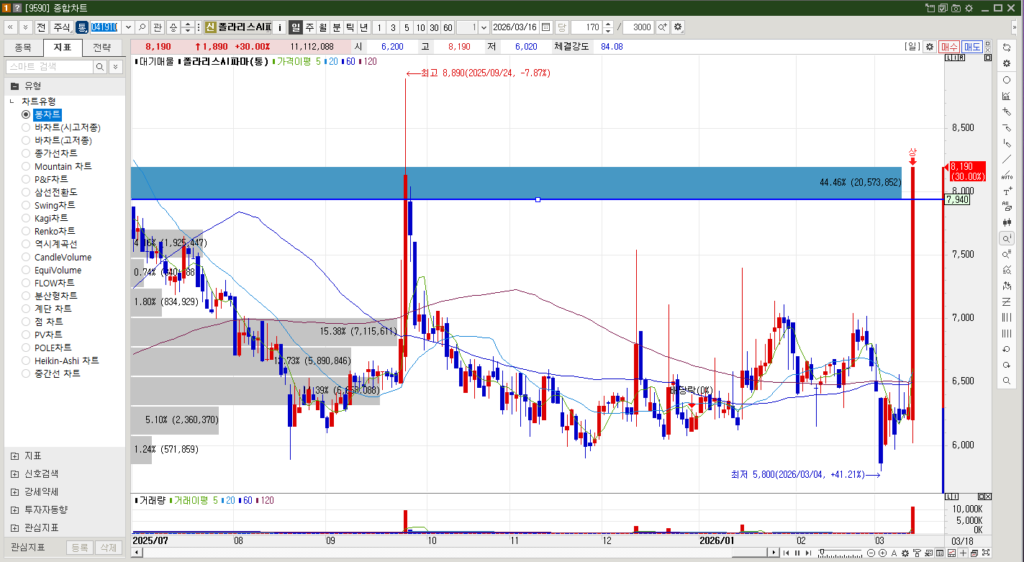Viewport: 1024px width, 562px height.
Task: Switch to the 종목 tab
Action: tap(24, 47)
